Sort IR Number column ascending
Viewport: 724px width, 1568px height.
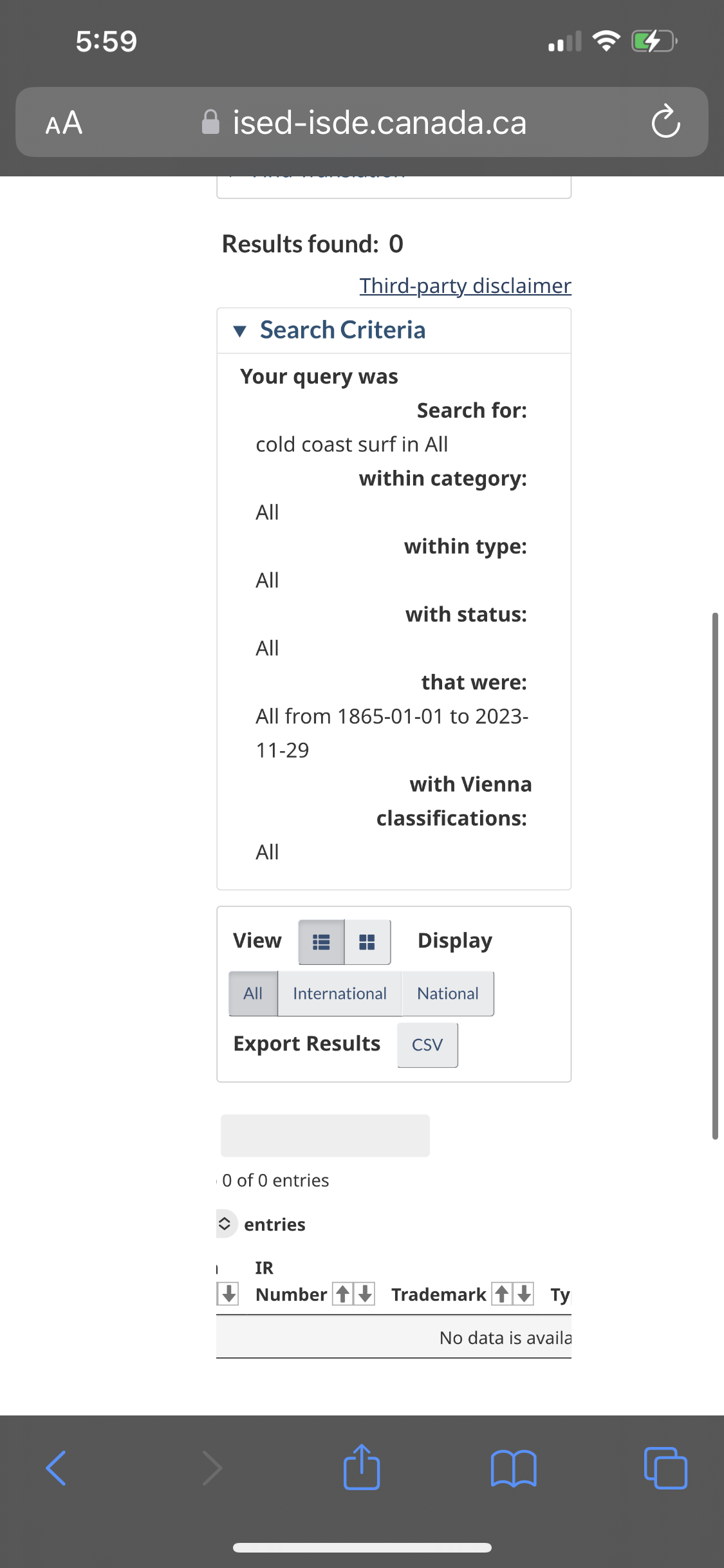tap(343, 1293)
